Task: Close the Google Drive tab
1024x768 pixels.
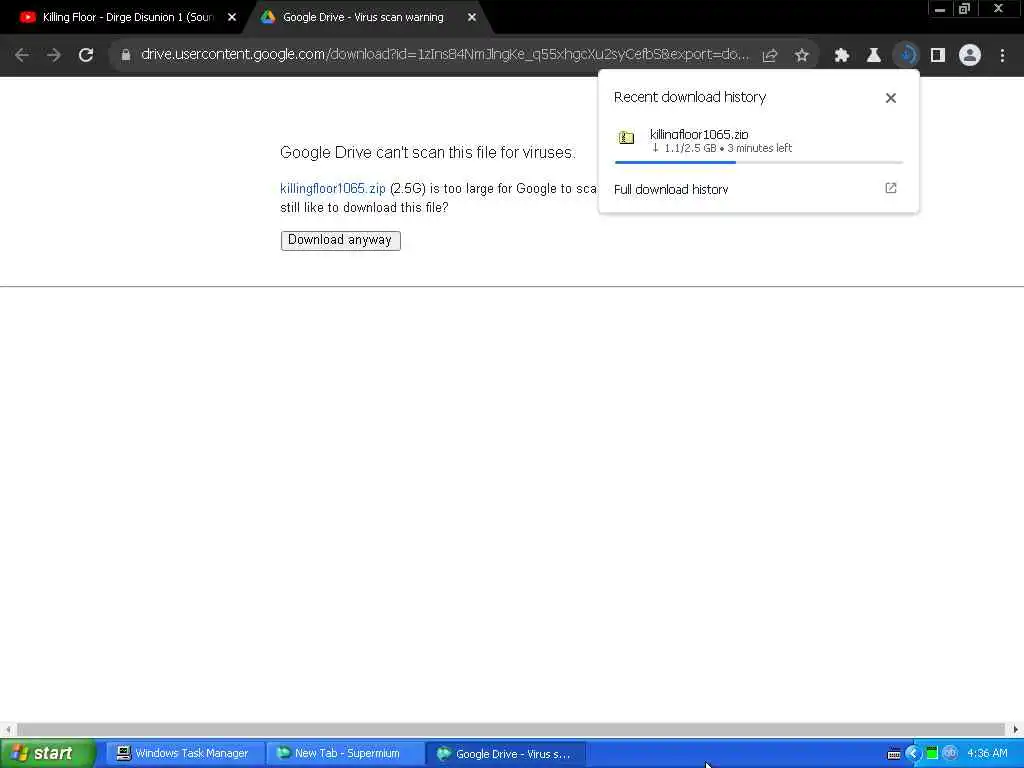Action: [472, 18]
